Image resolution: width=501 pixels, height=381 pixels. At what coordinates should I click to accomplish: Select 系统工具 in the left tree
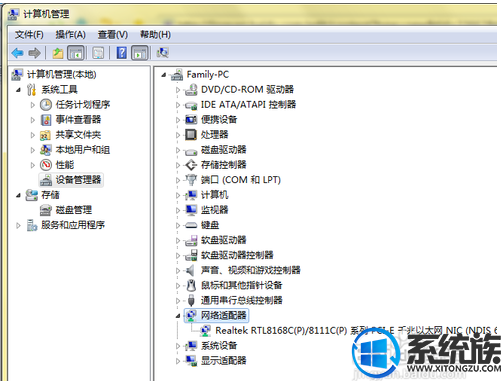tap(59, 89)
